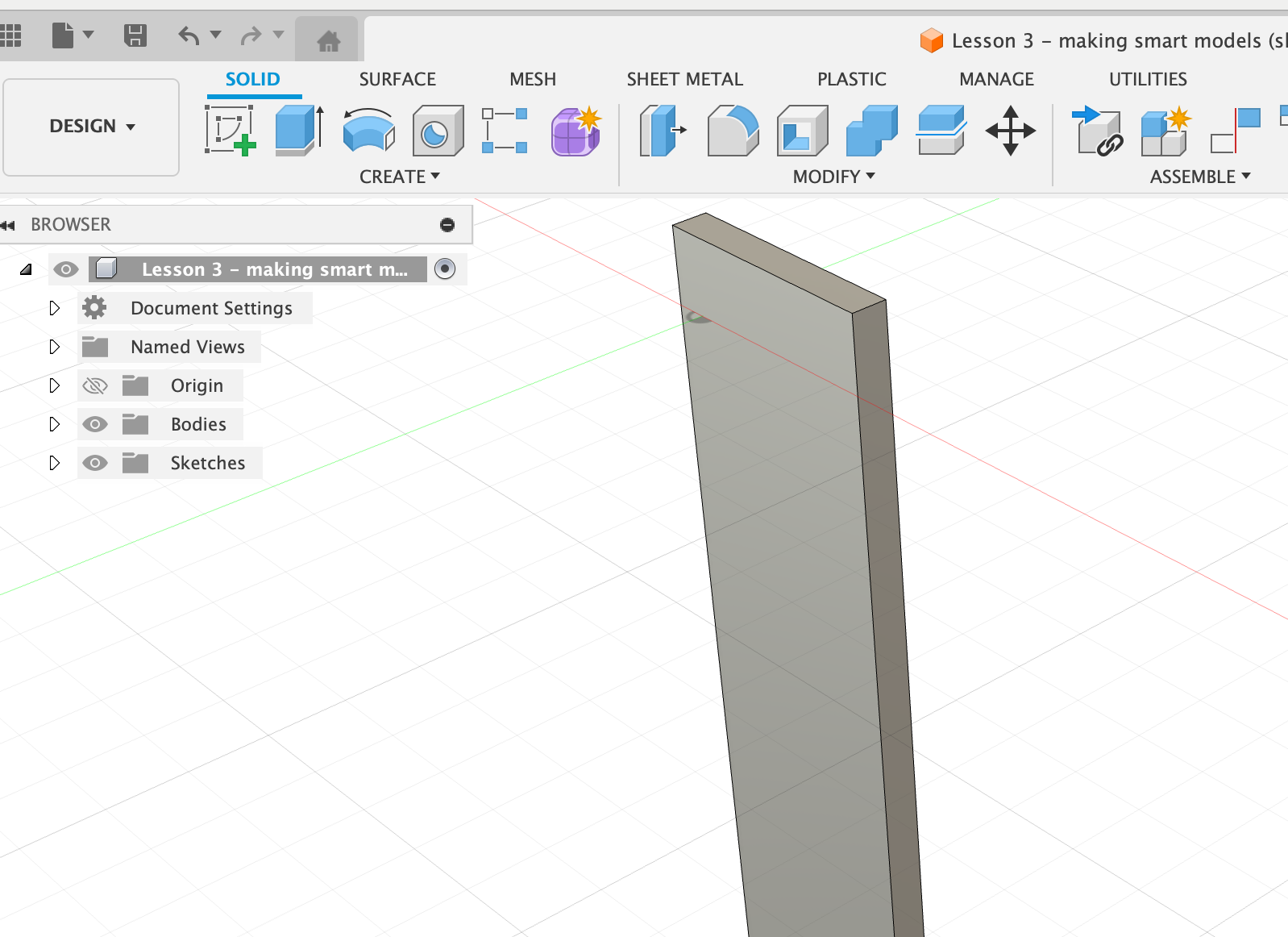Switch to the SURFACE tab
Image resolution: width=1288 pixels, height=937 pixels.
pyautogui.click(x=397, y=79)
